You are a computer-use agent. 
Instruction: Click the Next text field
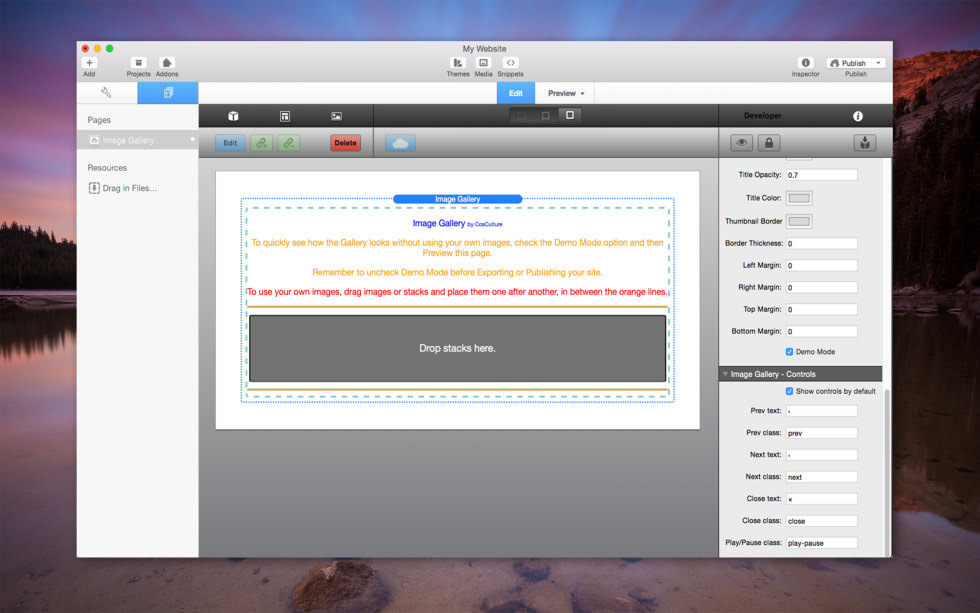pos(821,455)
